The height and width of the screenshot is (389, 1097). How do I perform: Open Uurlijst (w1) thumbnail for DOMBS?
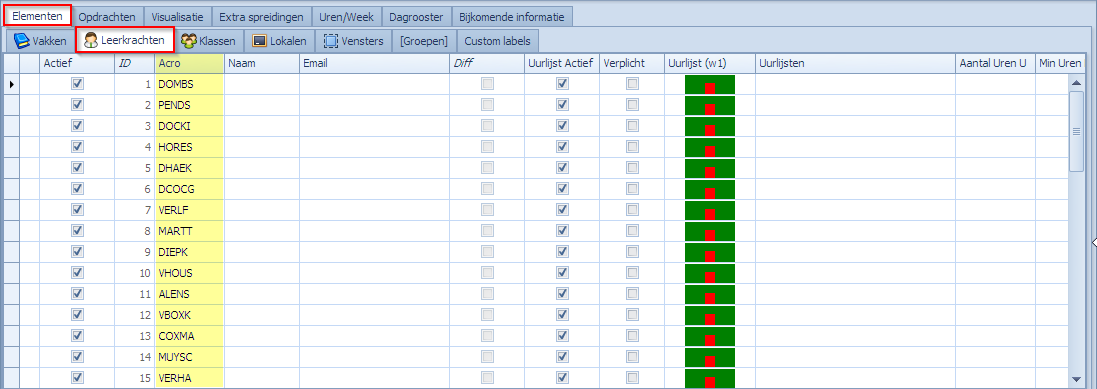709,84
